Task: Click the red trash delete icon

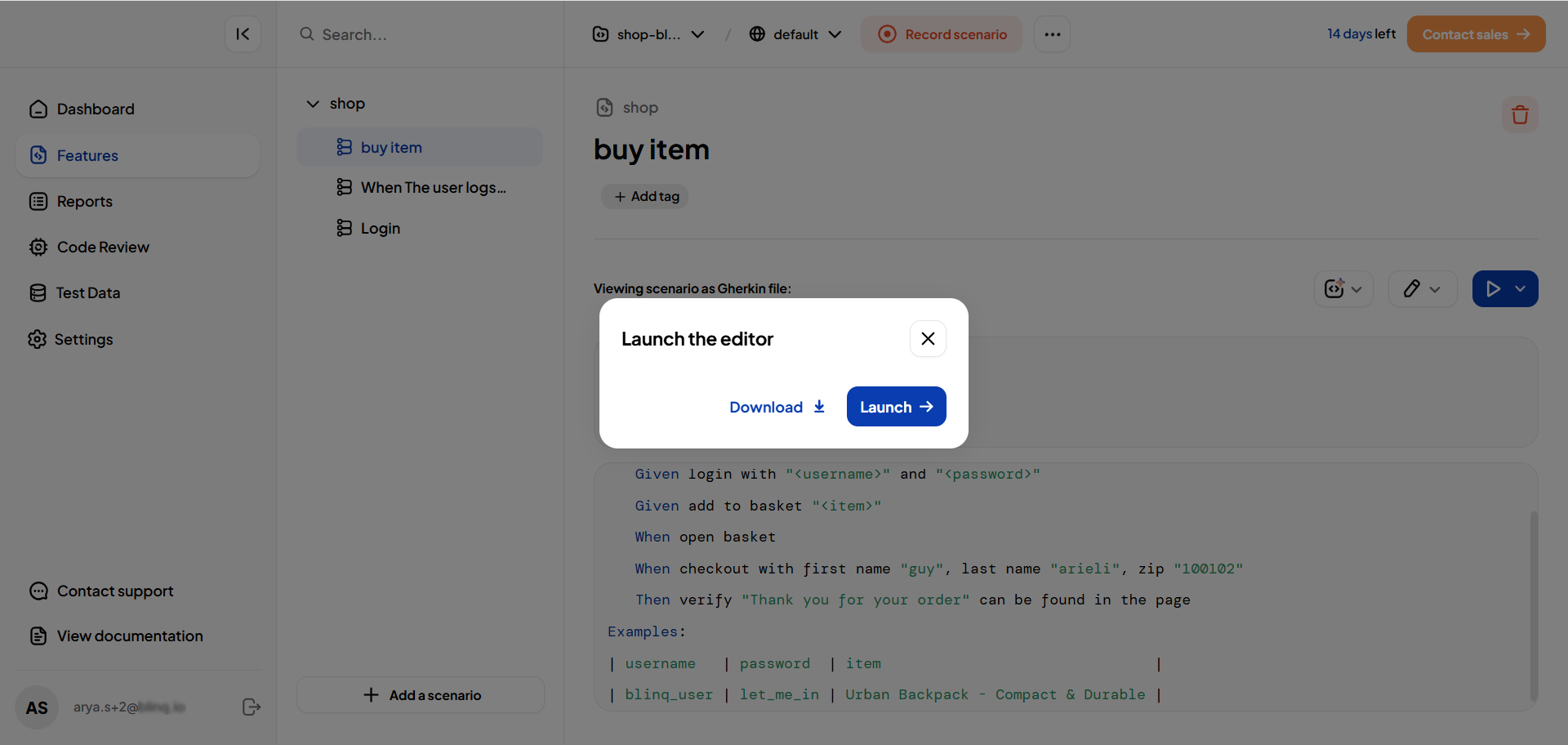Action: tap(1519, 115)
